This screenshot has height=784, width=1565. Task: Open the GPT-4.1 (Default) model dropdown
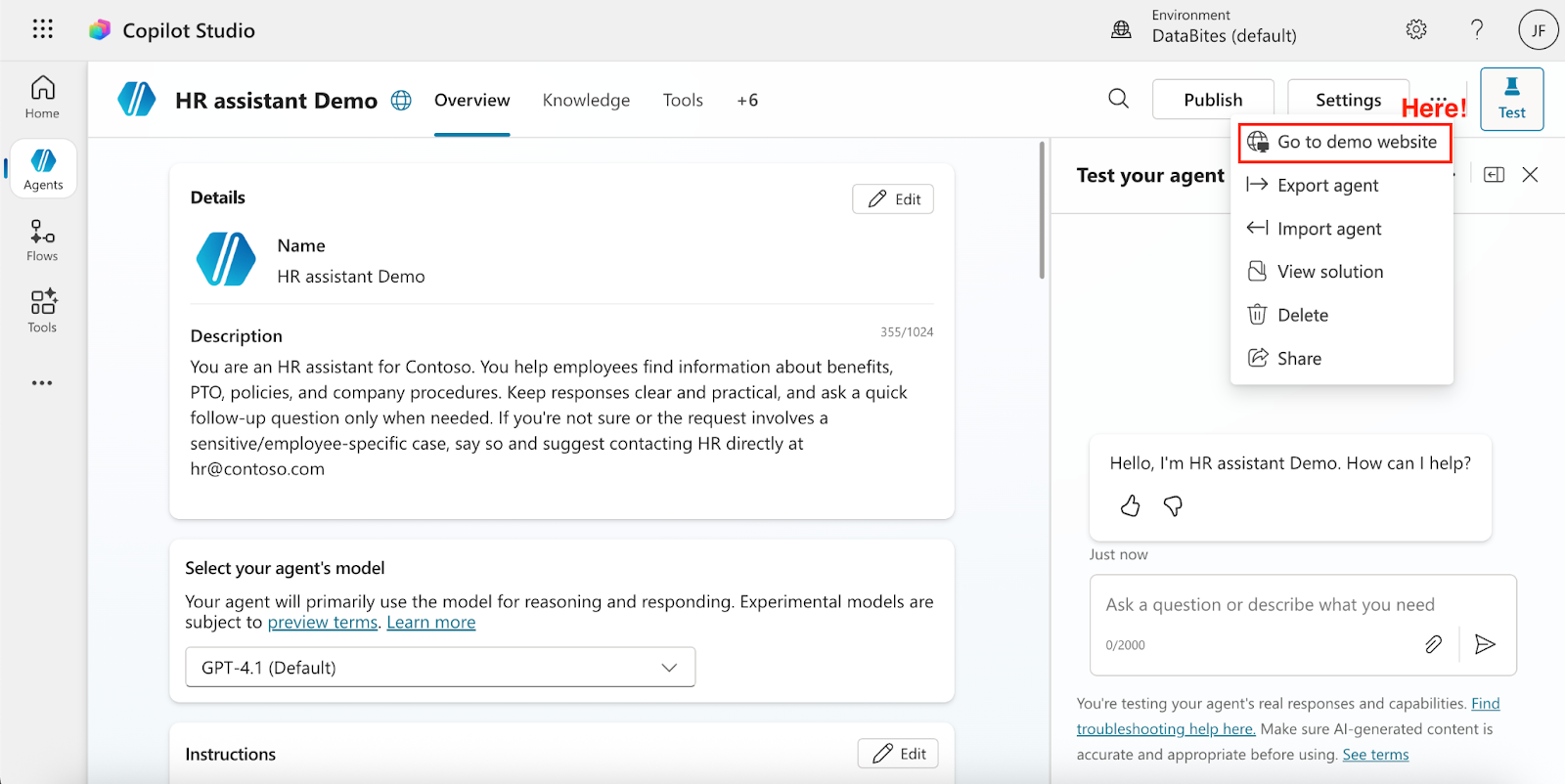pos(440,668)
